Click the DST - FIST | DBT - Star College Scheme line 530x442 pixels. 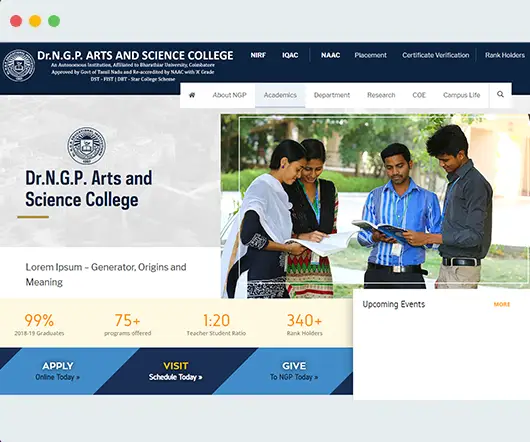(x=133, y=79)
